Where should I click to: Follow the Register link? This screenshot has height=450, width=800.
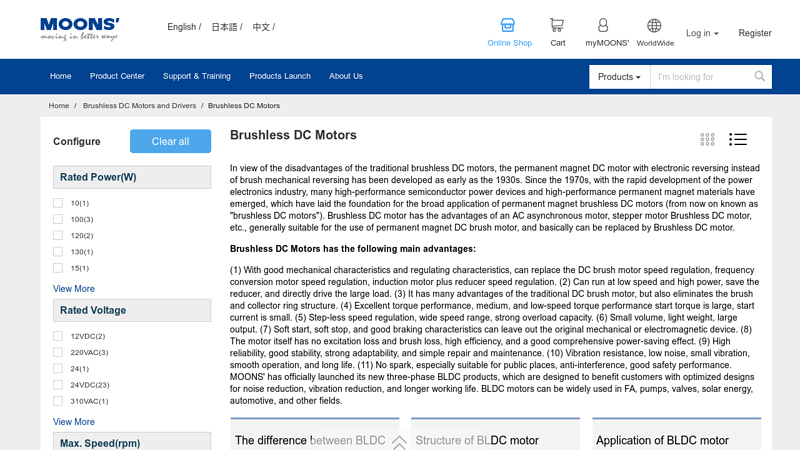pos(754,33)
